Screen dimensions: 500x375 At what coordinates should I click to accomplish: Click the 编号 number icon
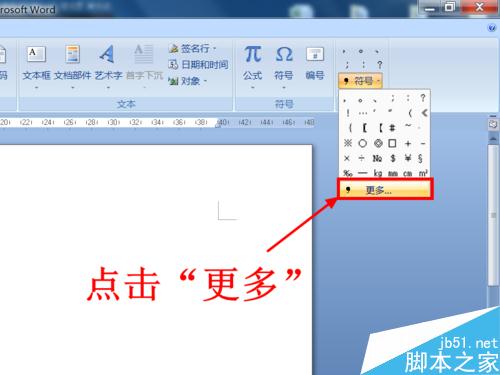coord(315,55)
